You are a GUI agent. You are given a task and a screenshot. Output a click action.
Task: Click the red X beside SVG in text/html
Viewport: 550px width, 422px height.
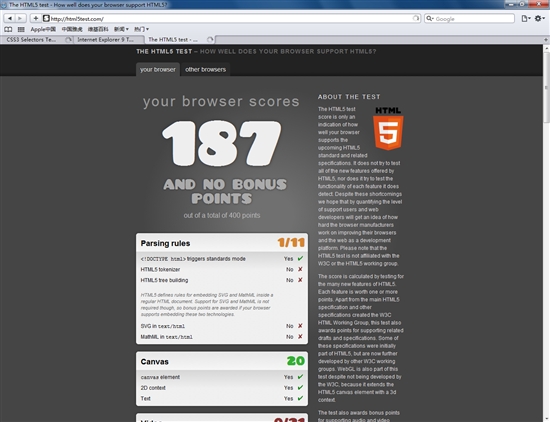coord(300,326)
